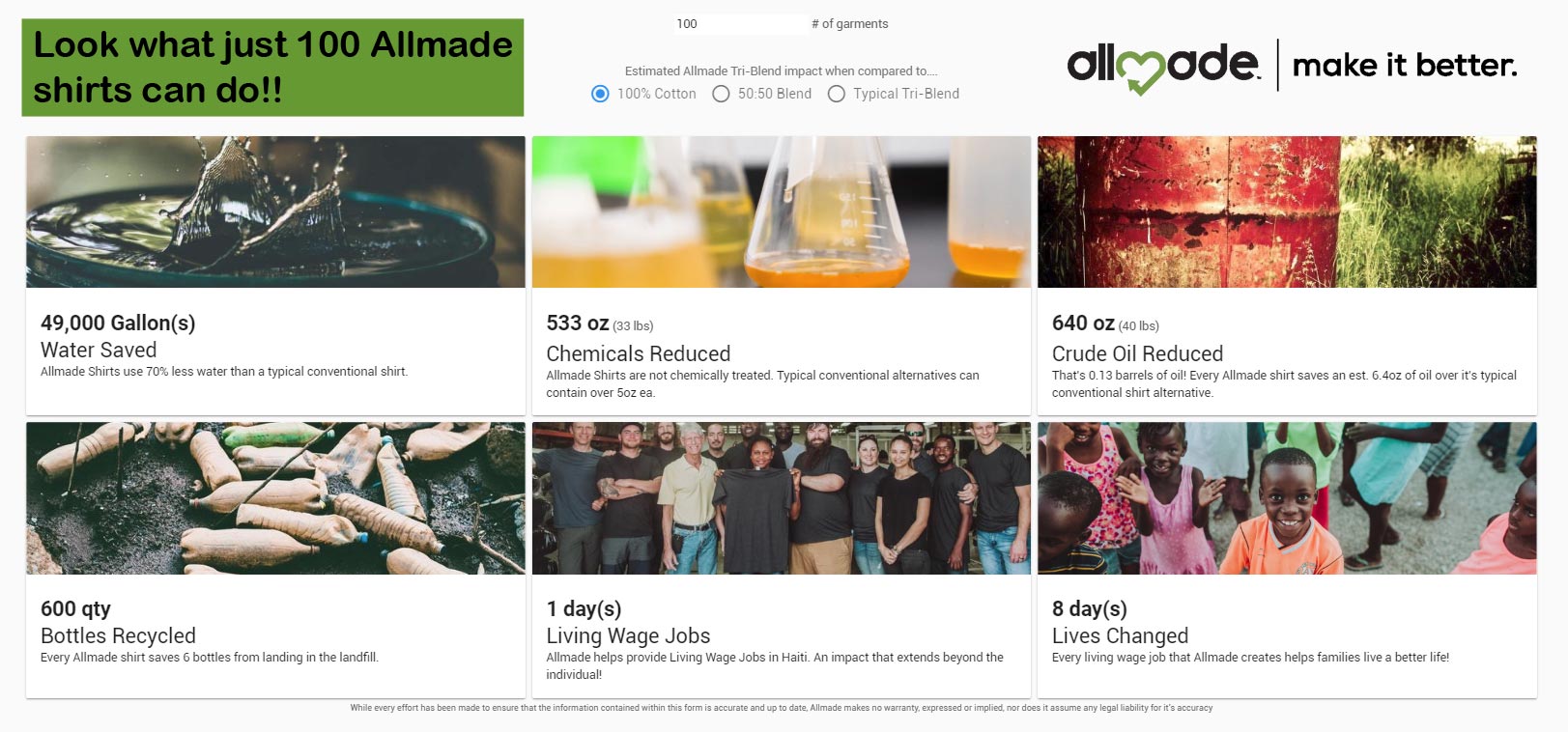Select the 50:50 Blend comparison option

pyautogui.click(x=721, y=94)
